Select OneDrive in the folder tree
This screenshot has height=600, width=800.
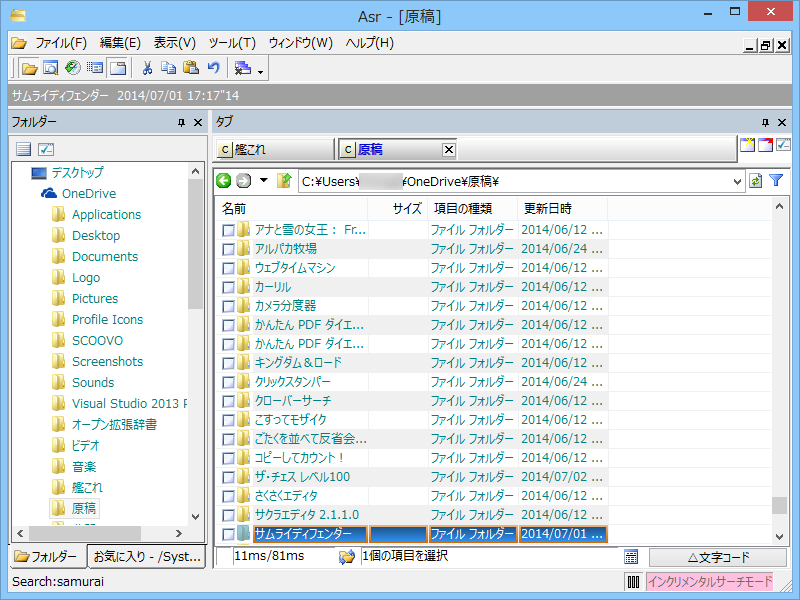[89, 194]
